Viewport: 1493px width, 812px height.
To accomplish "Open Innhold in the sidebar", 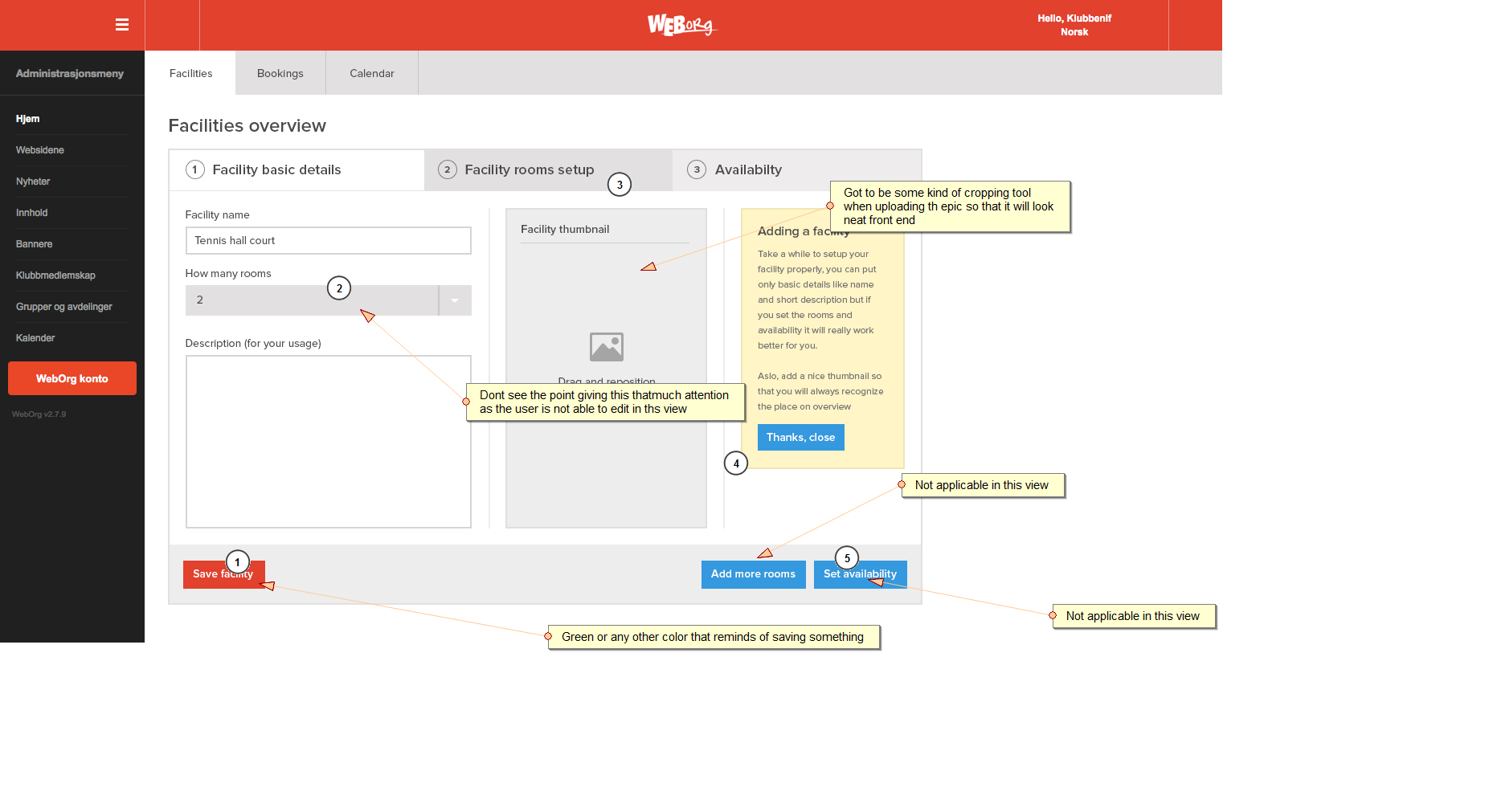I will click(32, 213).
